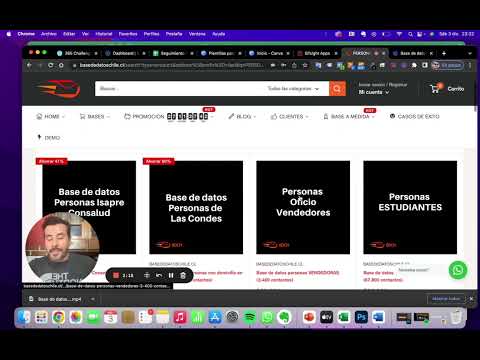Click in the Buscar search field
480x360 pixels.
[x=180, y=89]
